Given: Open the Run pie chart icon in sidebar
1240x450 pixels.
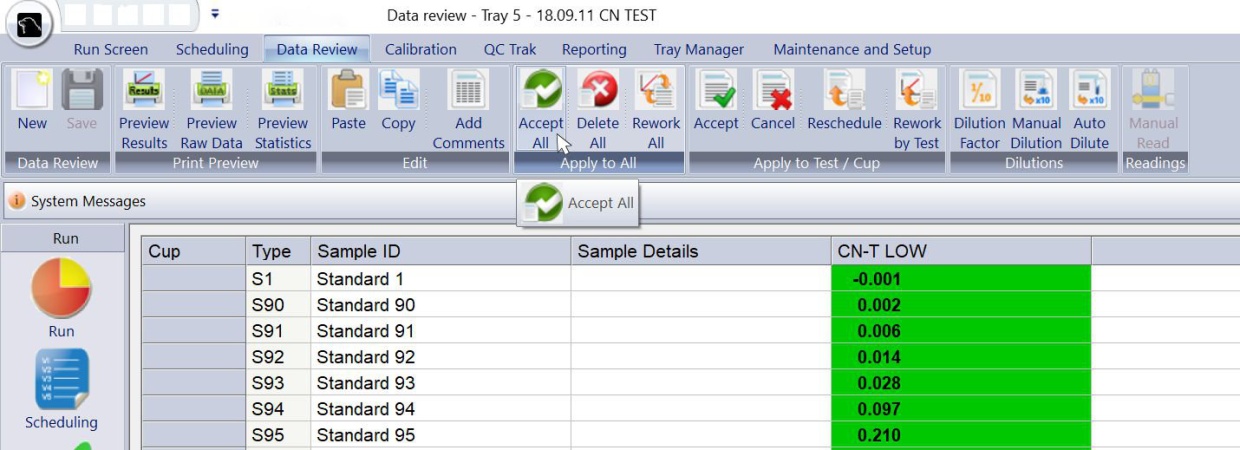Looking at the screenshot, I should 62,290.
